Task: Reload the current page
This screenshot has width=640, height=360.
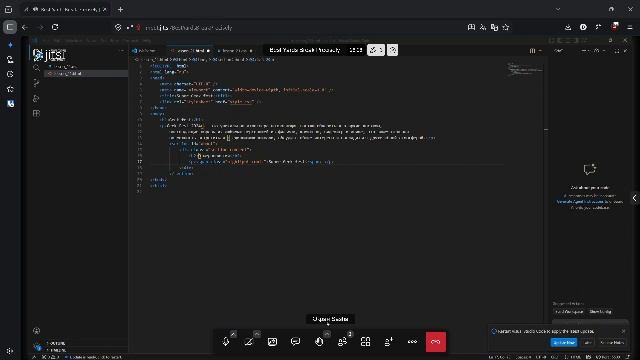Action: (x=55, y=27)
